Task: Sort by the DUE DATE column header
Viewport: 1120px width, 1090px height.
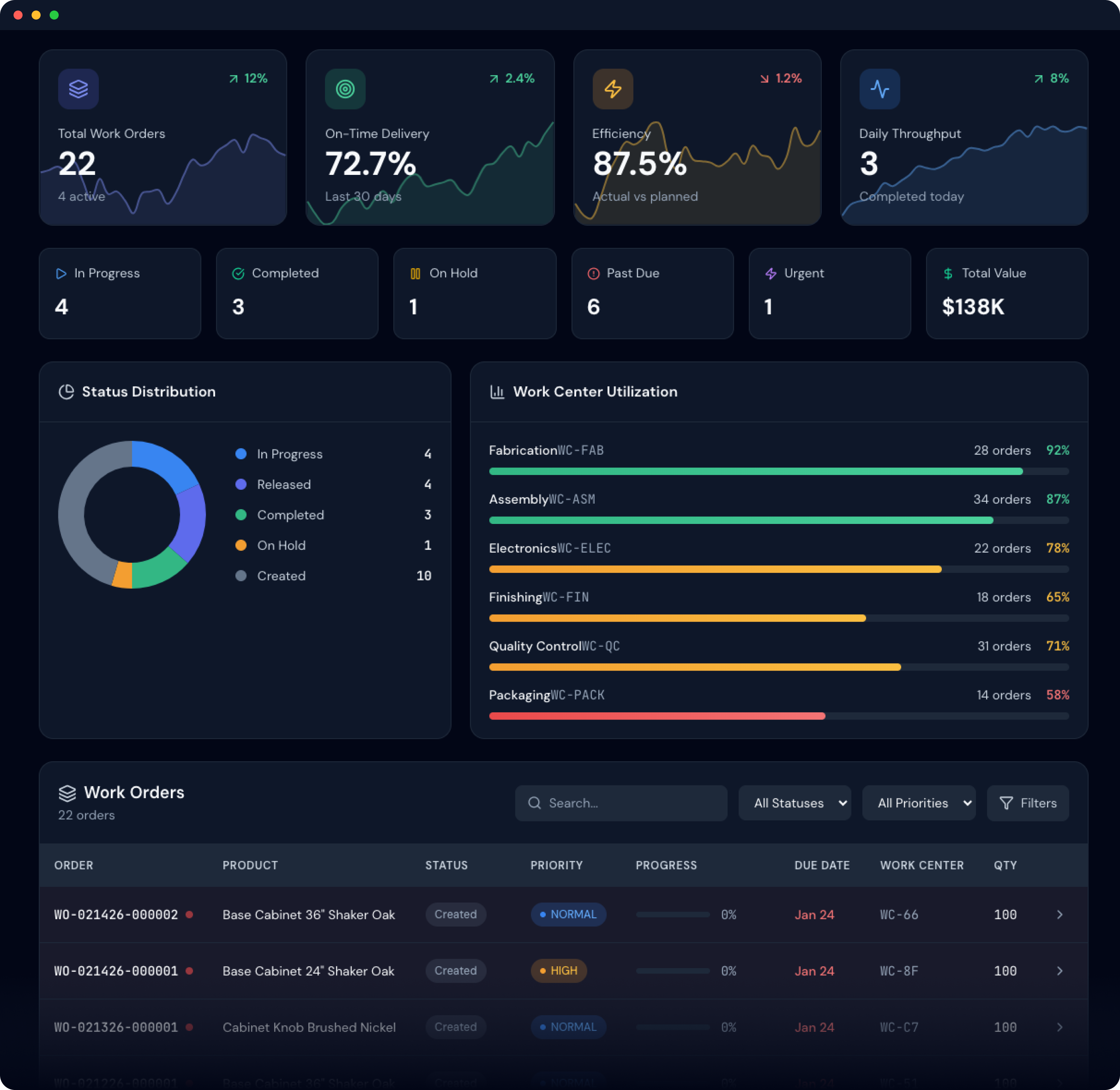Action: click(821, 865)
